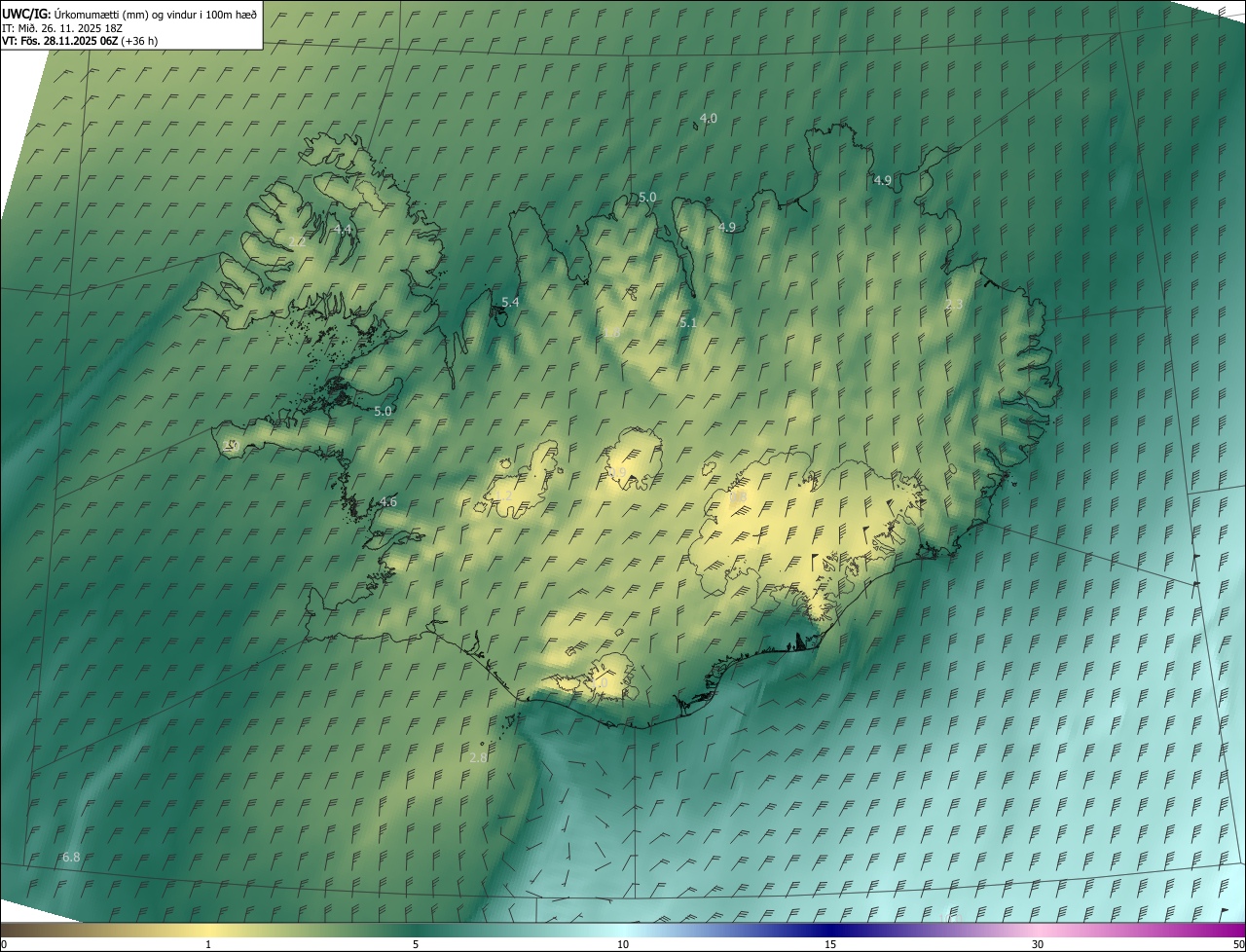The width and height of the screenshot is (1246, 952).
Task: Click the '5' tick on the color scale
Action: click(x=416, y=944)
